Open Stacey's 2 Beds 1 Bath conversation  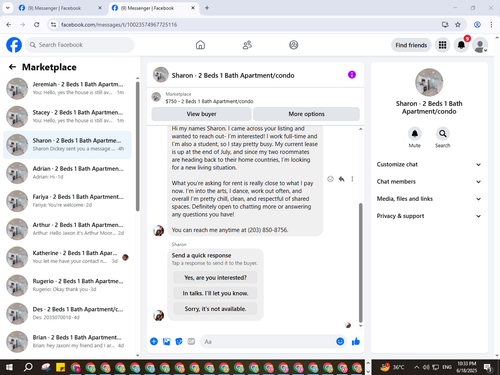67,117
